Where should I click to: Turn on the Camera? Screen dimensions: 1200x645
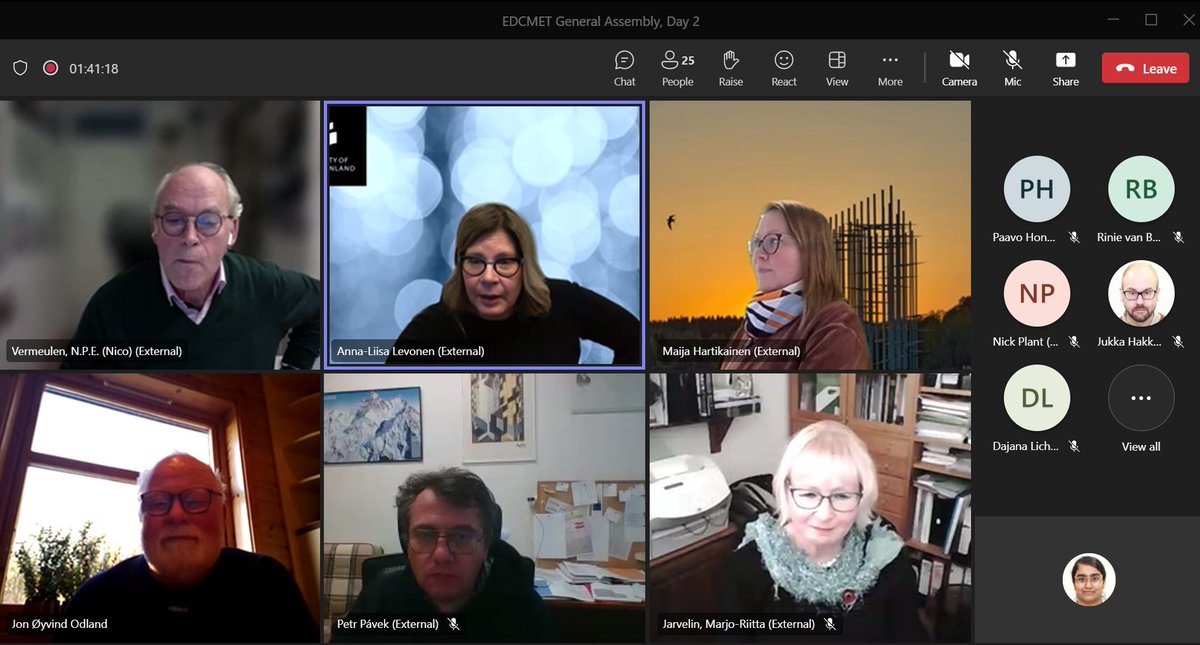tap(959, 68)
